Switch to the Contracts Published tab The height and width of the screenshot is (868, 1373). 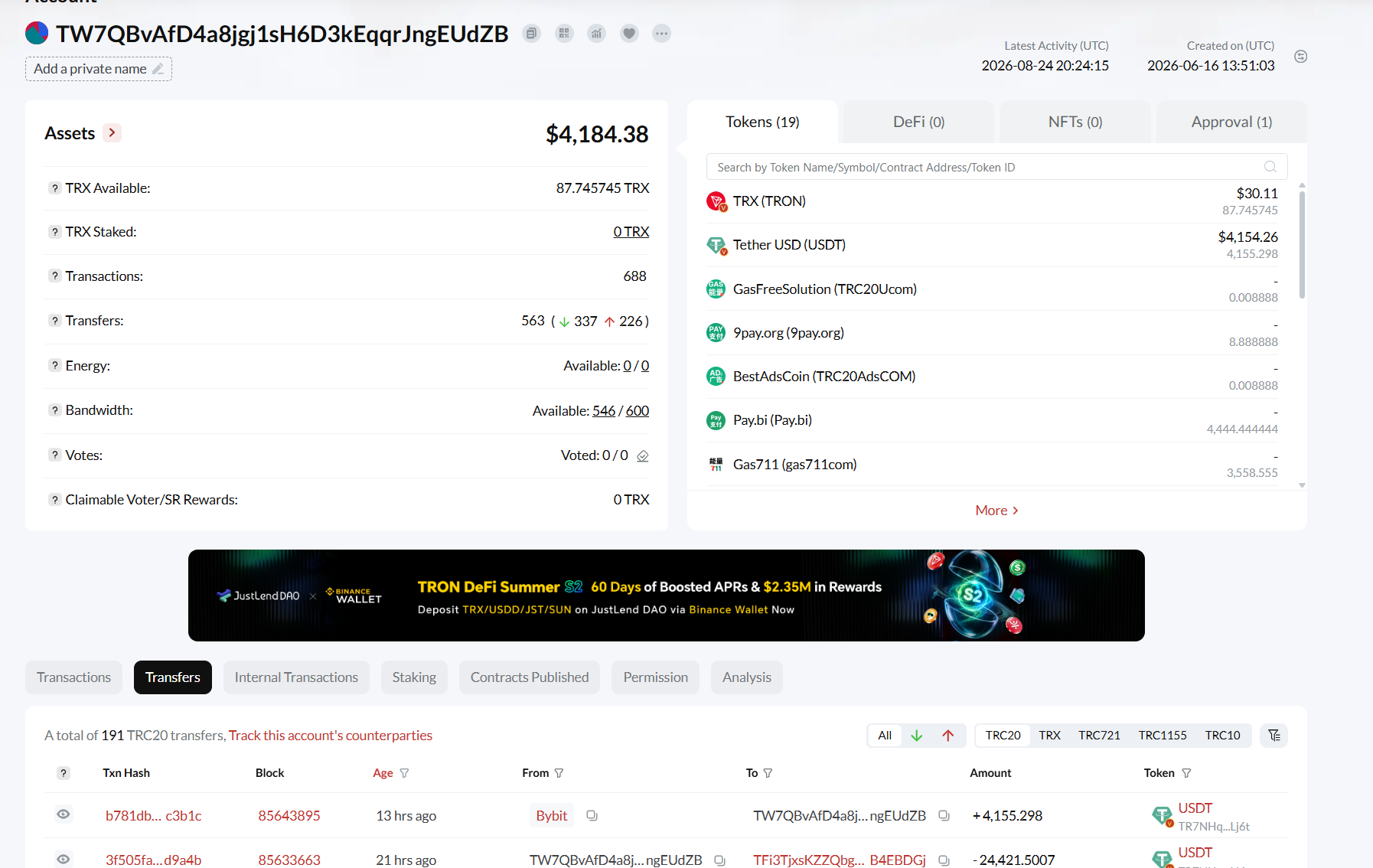click(x=530, y=677)
